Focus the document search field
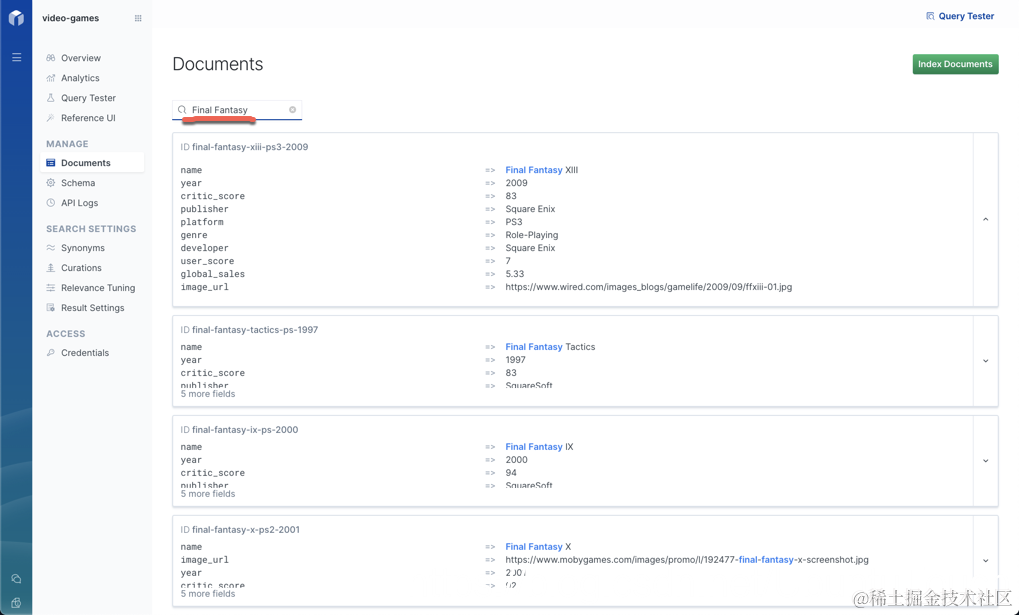The image size is (1019, 615). [237, 110]
